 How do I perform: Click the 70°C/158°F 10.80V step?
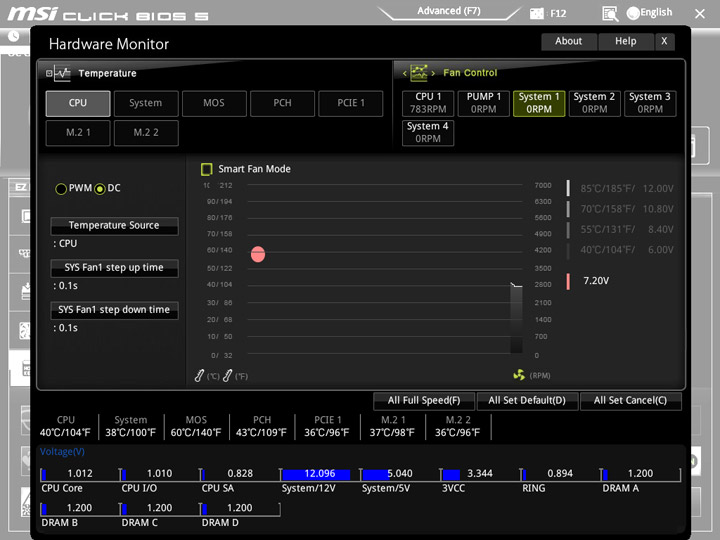tap(620, 209)
